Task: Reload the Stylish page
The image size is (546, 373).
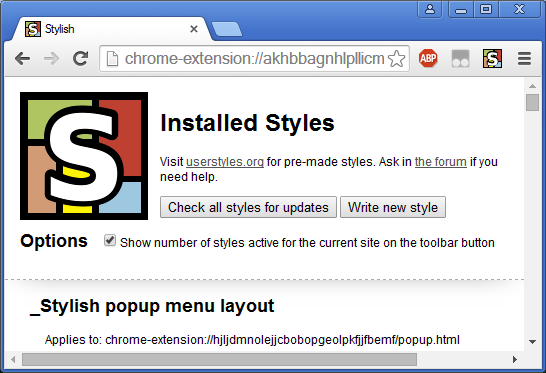Action: (80, 59)
